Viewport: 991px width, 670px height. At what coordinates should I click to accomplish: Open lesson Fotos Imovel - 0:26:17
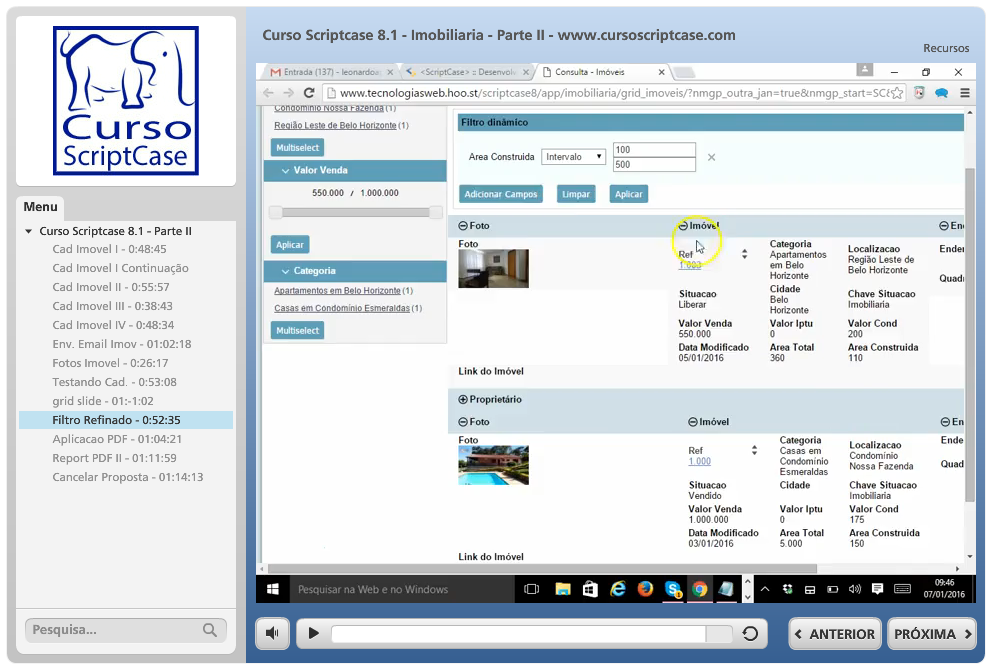111,363
